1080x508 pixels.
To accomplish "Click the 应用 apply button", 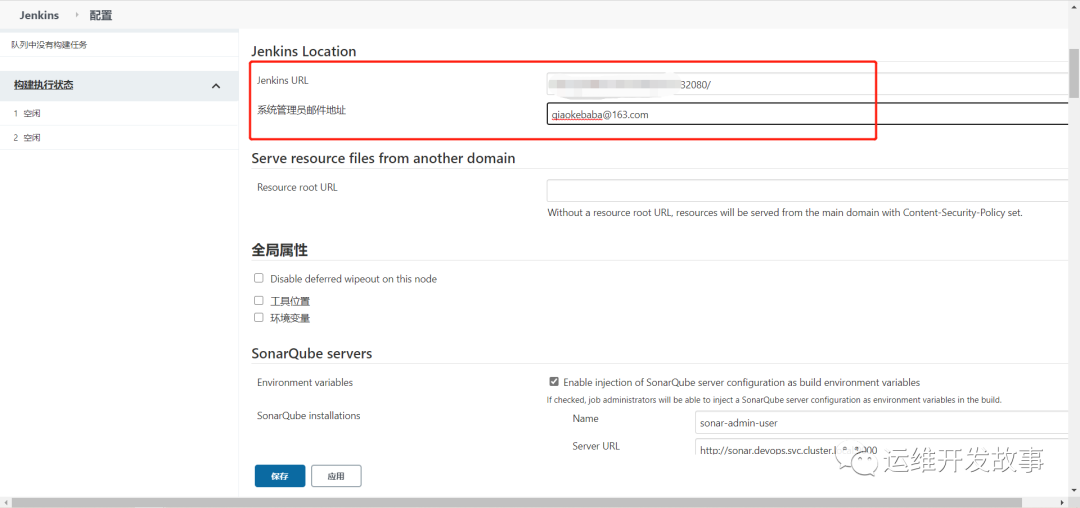I will click(x=336, y=476).
